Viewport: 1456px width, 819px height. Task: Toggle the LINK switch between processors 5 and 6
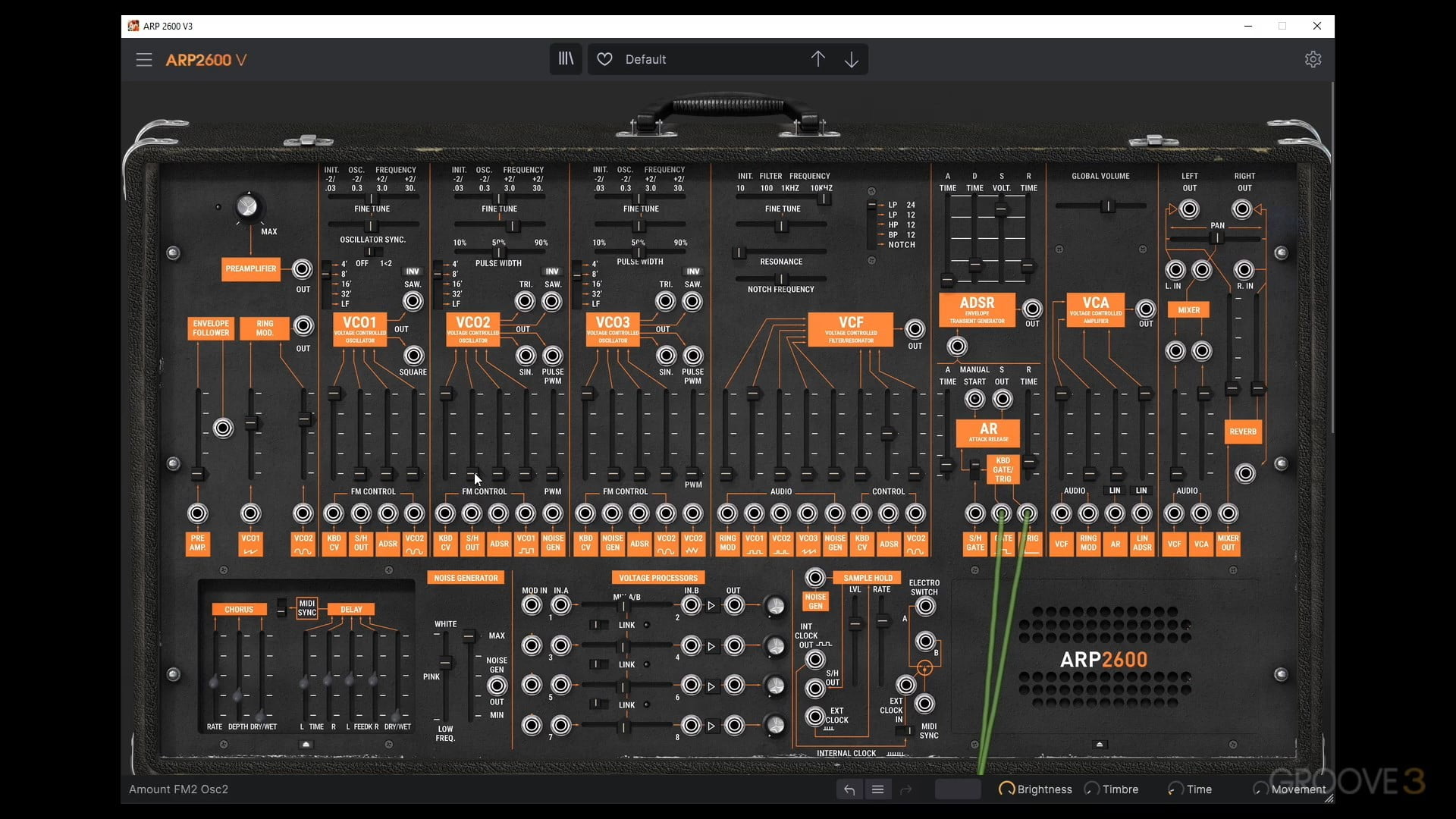[599, 704]
